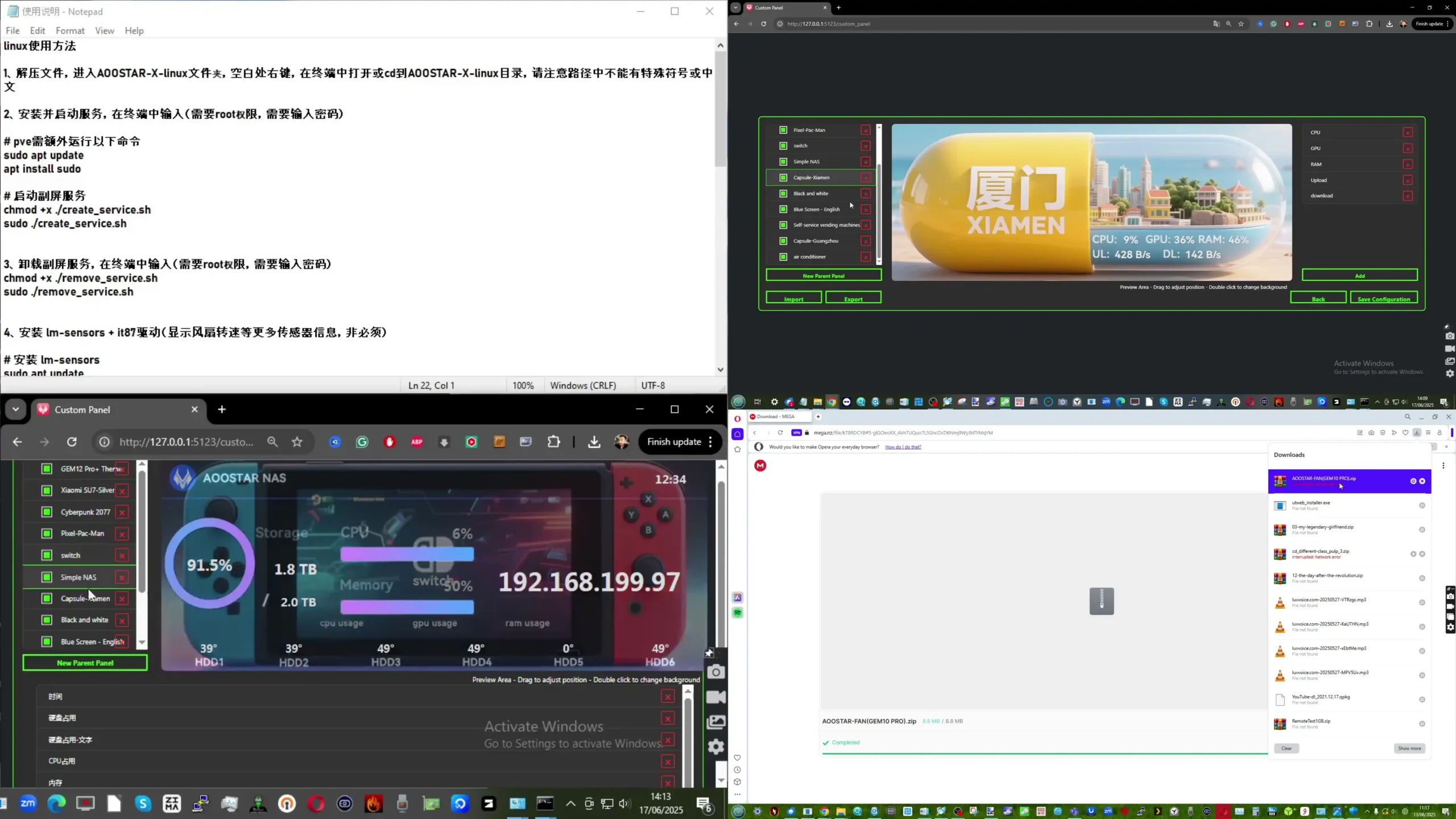This screenshot has height=819, width=1456.
Task: Click the Export button
Action: pos(853,298)
